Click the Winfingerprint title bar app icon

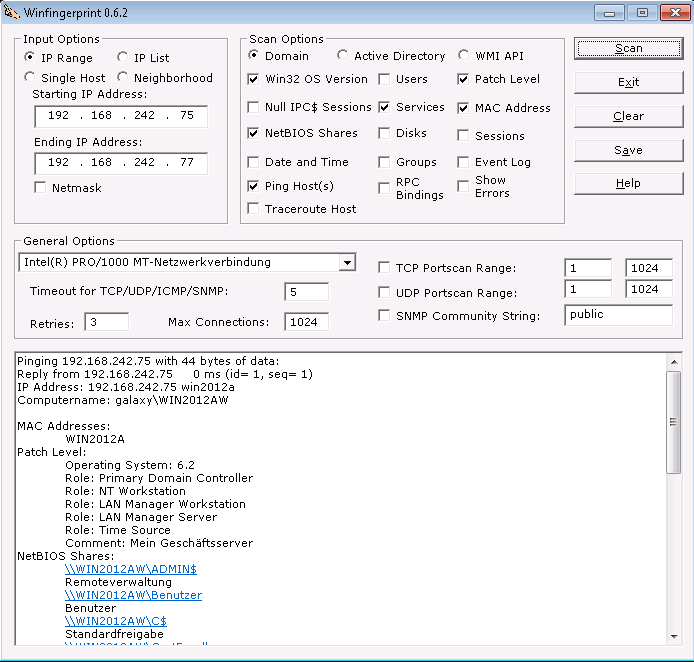click(x=13, y=12)
